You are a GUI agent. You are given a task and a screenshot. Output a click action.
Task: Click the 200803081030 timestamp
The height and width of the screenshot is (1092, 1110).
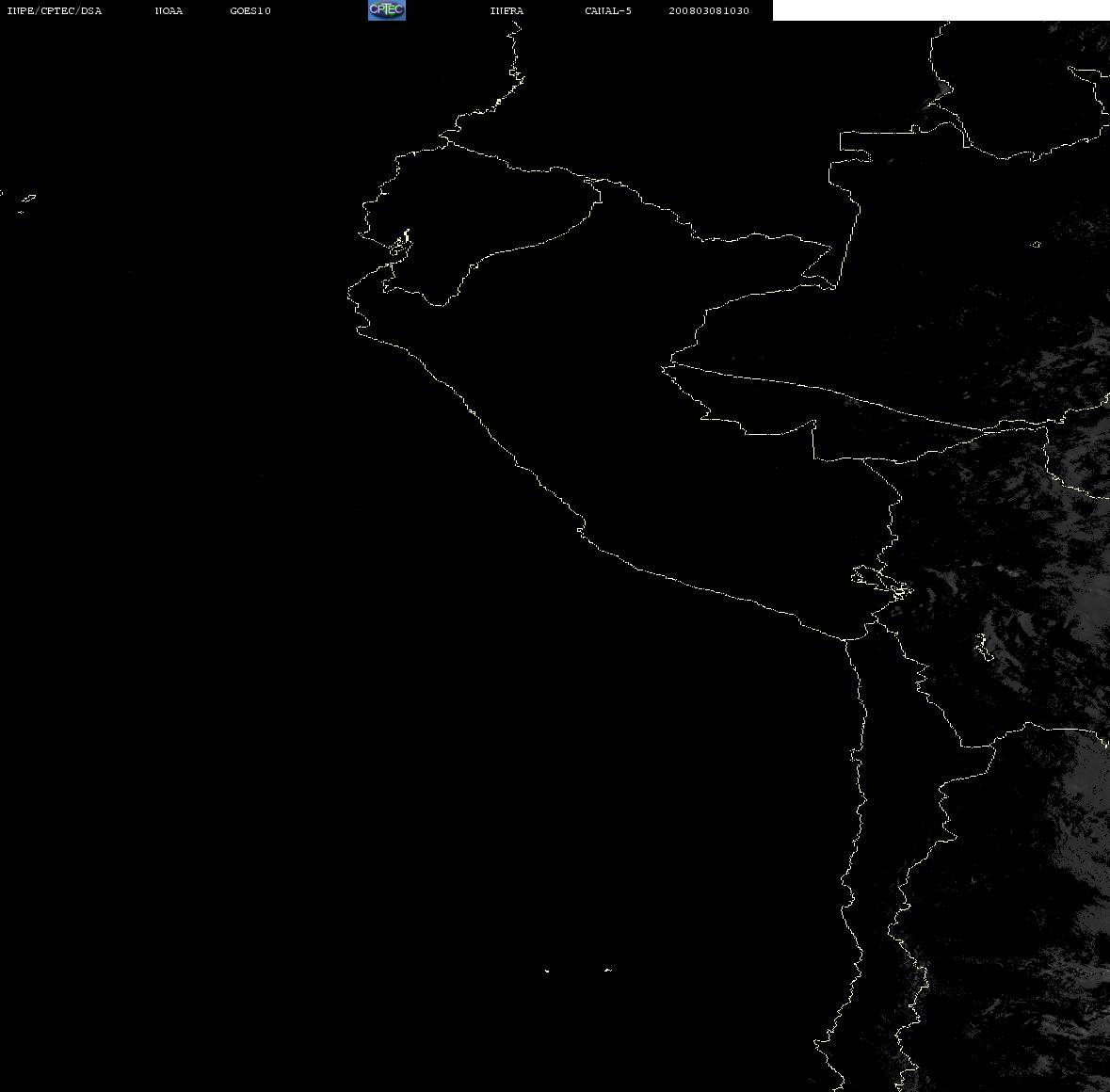709,10
